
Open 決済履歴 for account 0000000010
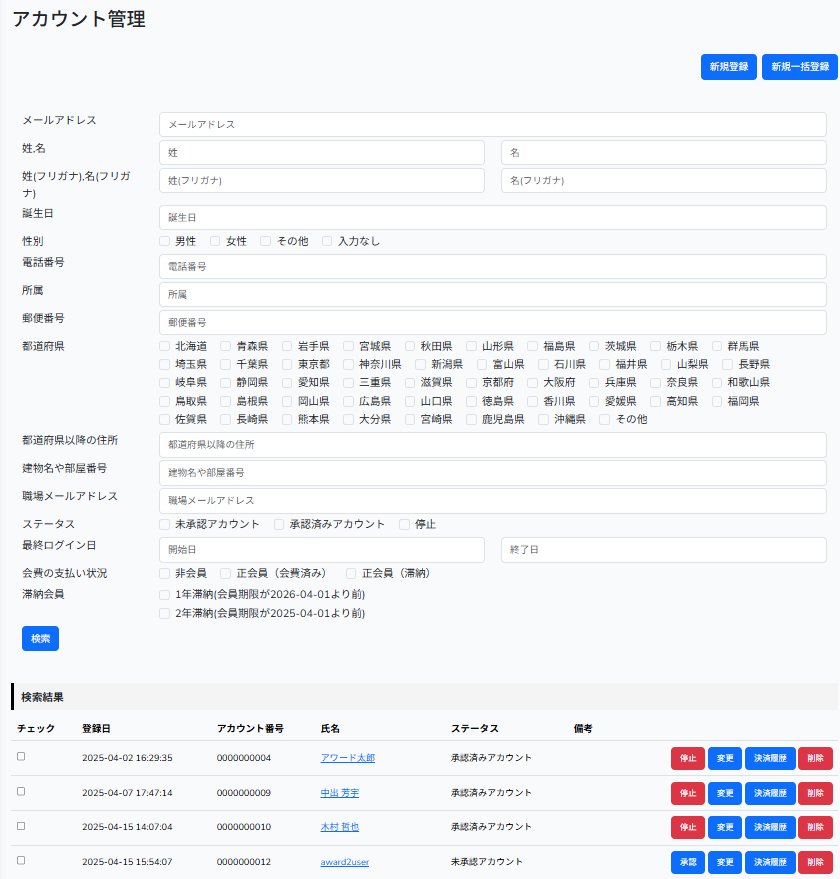coord(770,827)
